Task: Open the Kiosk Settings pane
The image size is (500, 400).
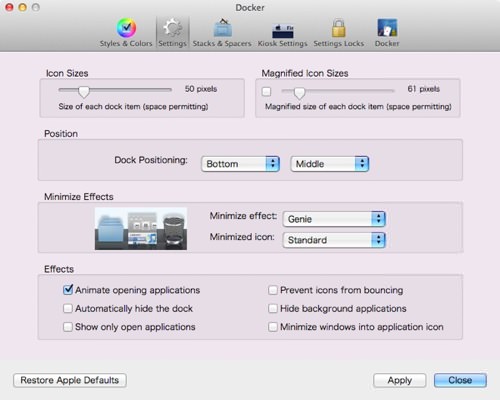Action: click(x=282, y=33)
